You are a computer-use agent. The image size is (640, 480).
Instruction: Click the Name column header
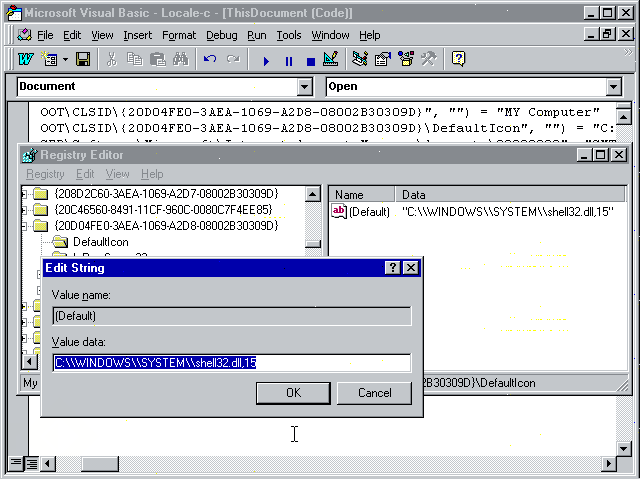pyautogui.click(x=362, y=195)
